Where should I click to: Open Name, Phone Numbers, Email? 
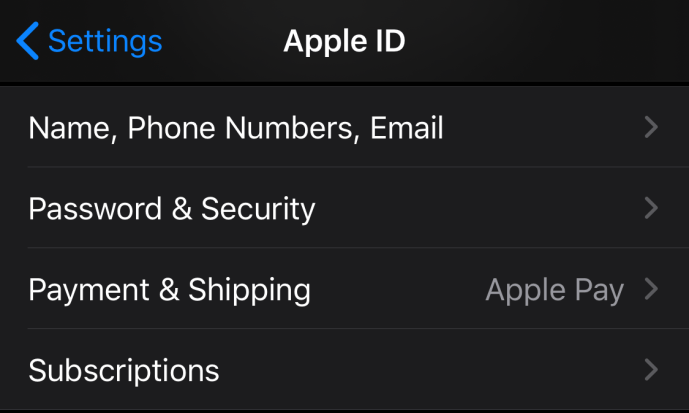point(236,128)
